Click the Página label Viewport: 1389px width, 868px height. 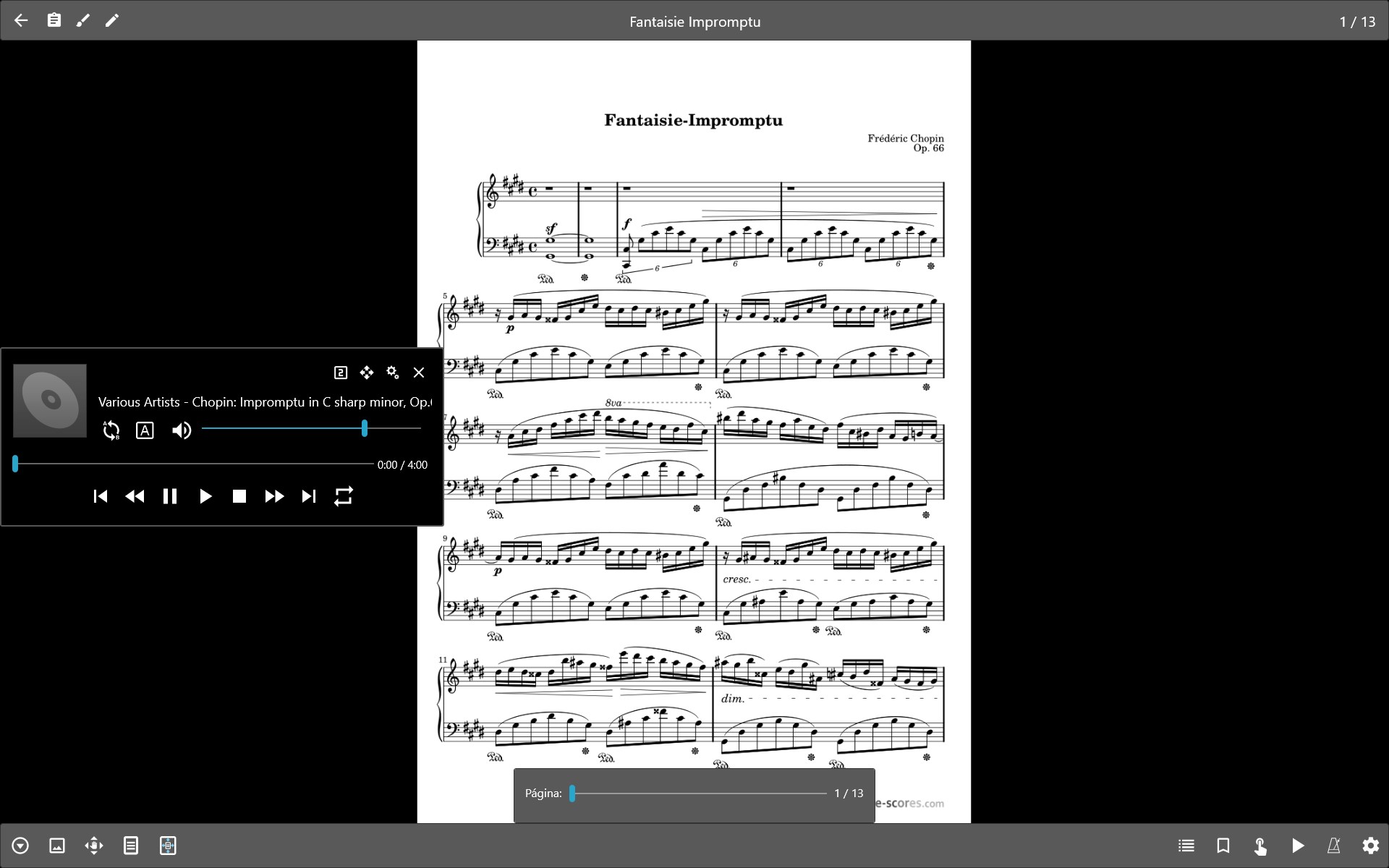point(543,793)
